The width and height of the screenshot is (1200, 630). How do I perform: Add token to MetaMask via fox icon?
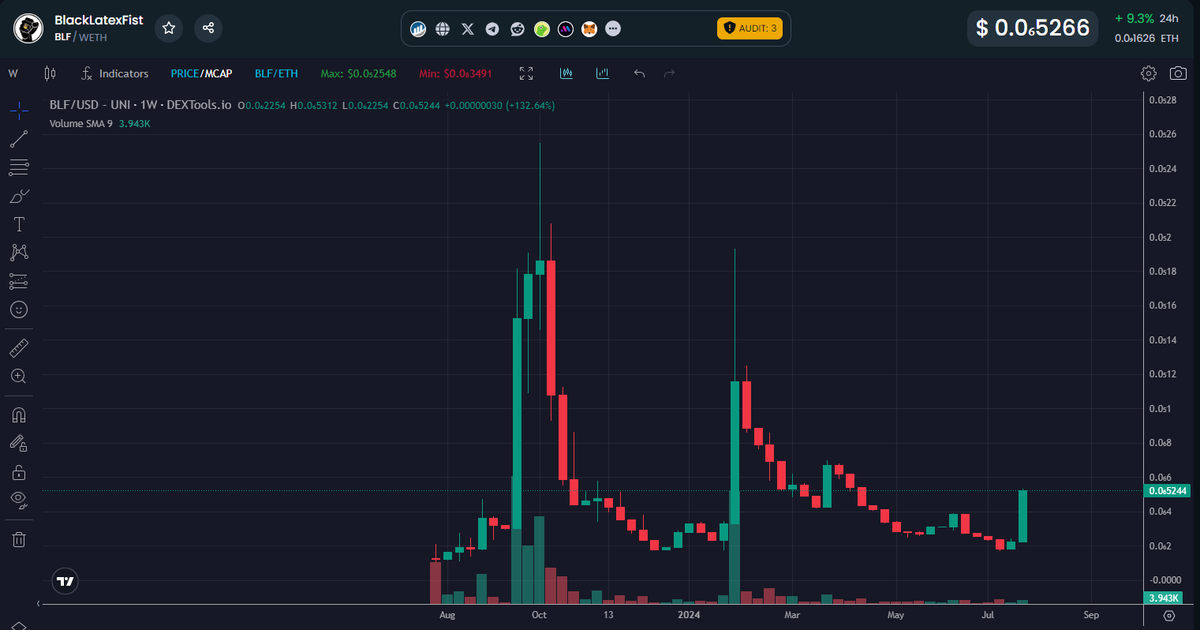click(590, 29)
